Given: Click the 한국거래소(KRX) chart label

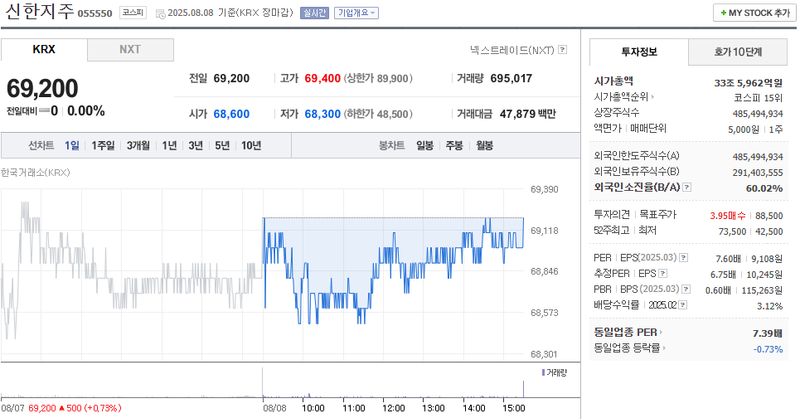Looking at the screenshot, I should click(x=35, y=172).
